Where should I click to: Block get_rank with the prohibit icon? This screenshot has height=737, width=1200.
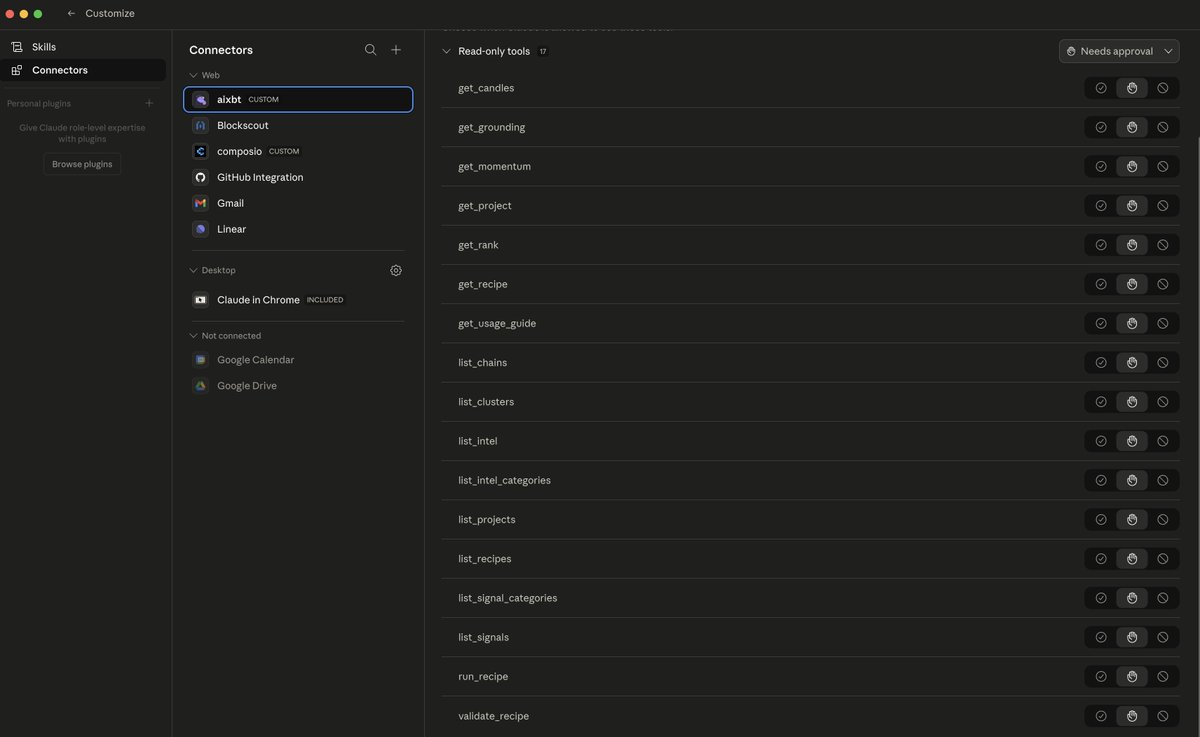(x=1163, y=245)
